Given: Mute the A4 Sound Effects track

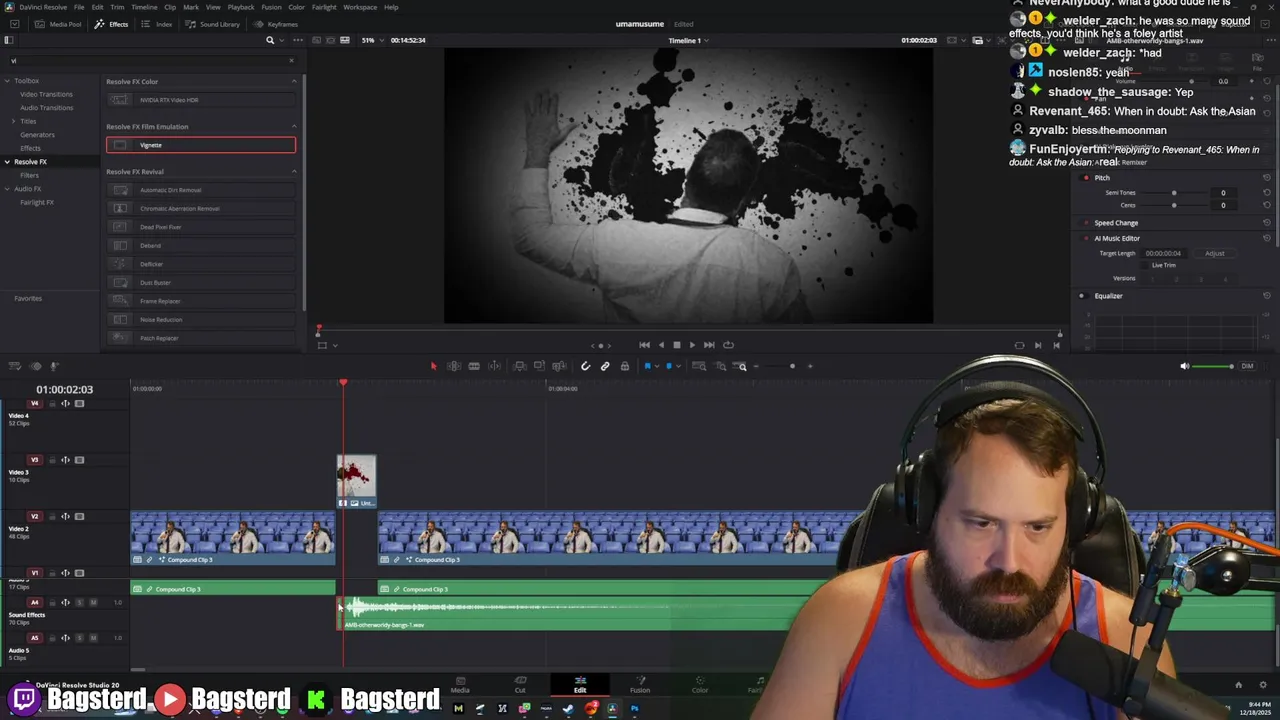Looking at the screenshot, I should pos(93,602).
